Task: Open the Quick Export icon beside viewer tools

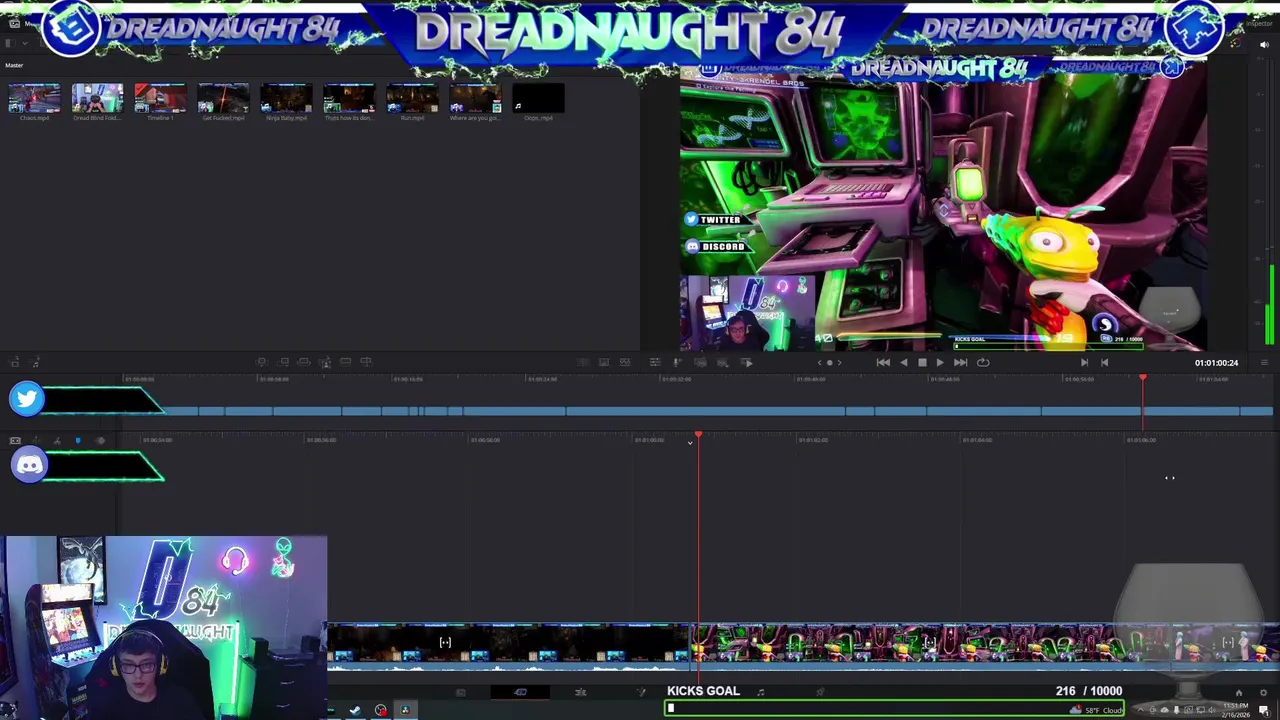Action: (x=747, y=362)
